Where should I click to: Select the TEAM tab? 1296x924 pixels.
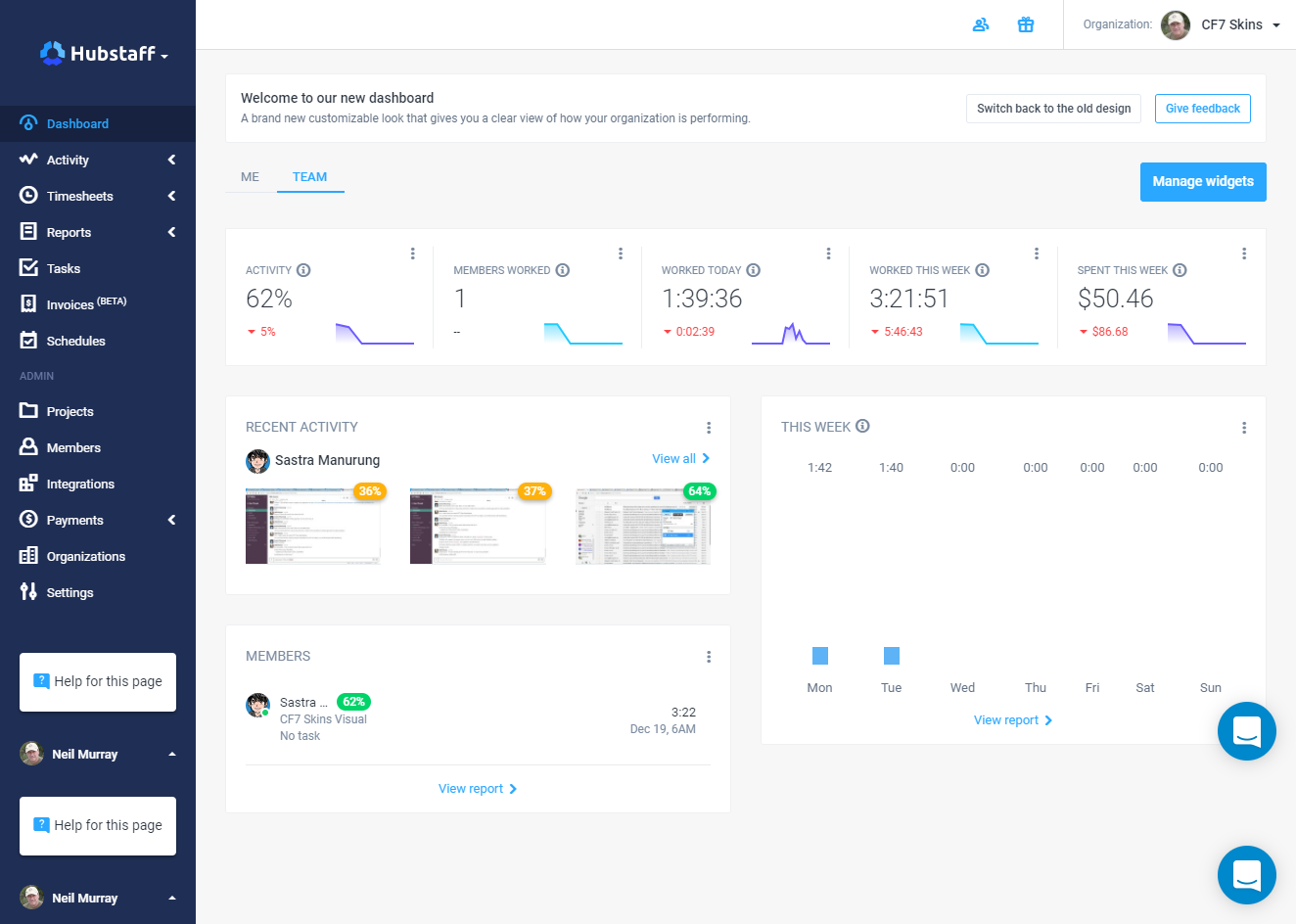(x=309, y=177)
